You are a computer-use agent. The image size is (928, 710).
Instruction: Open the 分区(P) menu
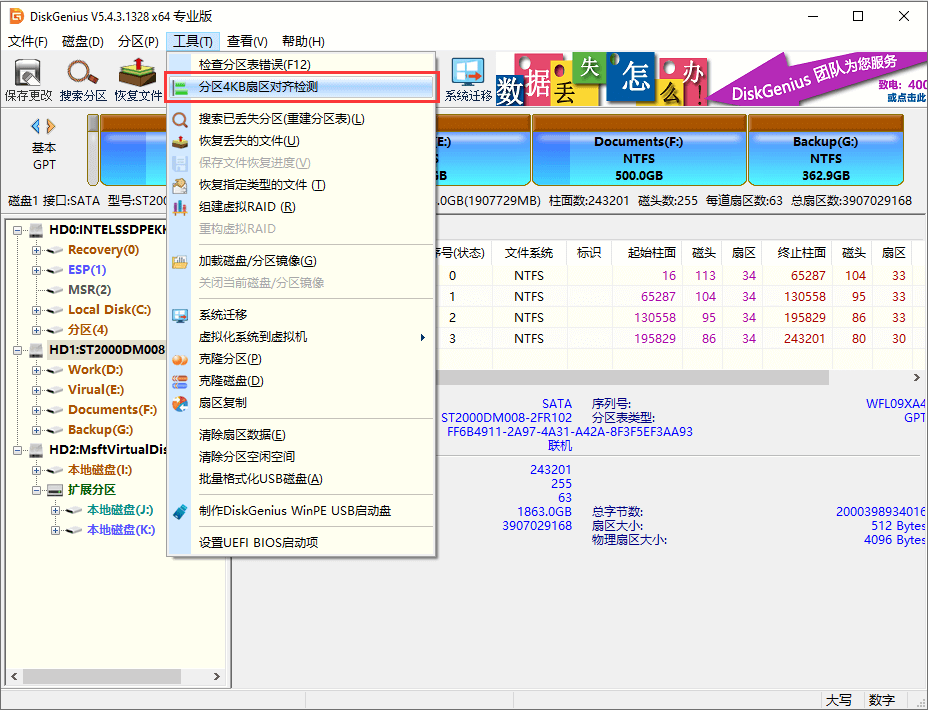click(x=138, y=41)
